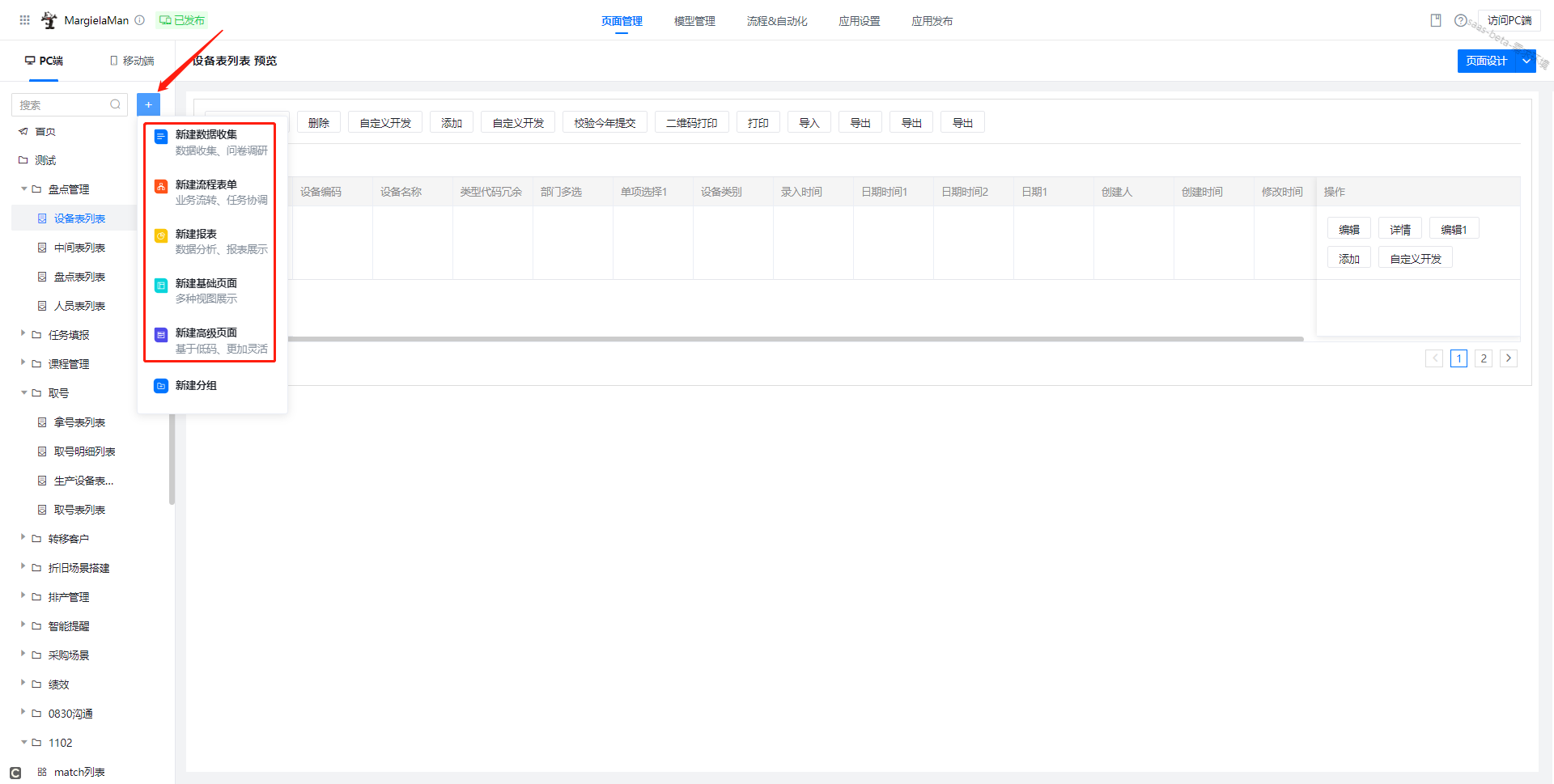This screenshot has width=1554, height=784.
Task: Expand the 转移客户 group
Action: pyautogui.click(x=23, y=537)
